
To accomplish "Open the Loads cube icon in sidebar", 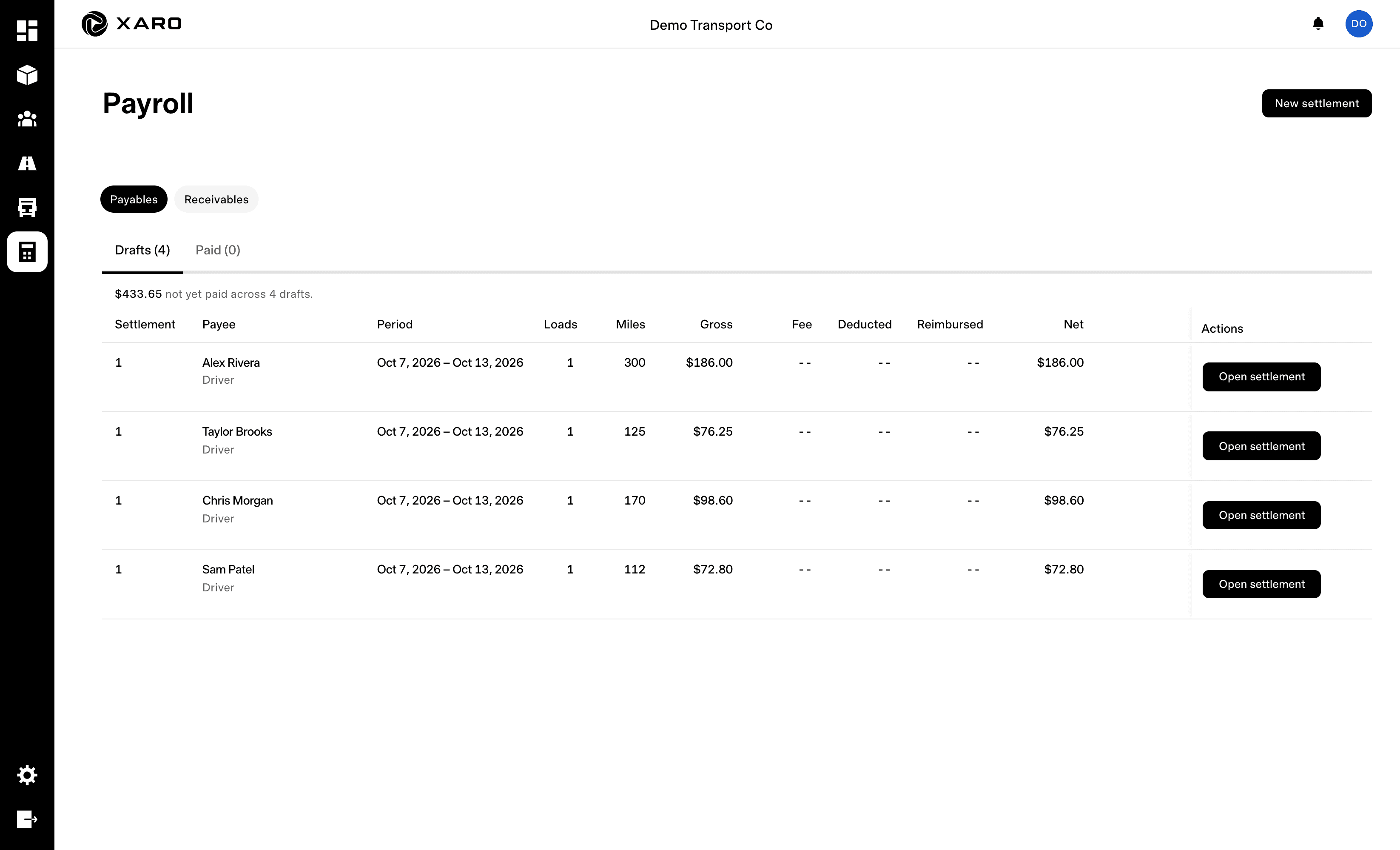I will (x=27, y=74).
